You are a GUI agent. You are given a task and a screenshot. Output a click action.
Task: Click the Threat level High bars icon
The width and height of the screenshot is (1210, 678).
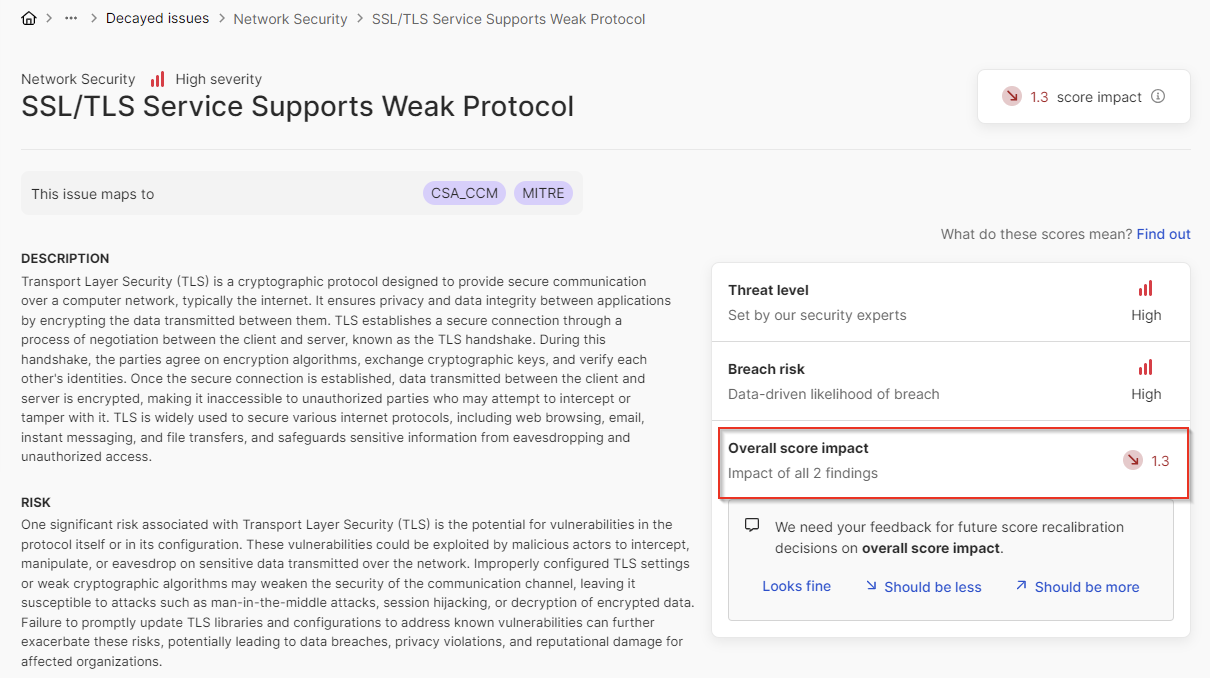pos(1146,289)
